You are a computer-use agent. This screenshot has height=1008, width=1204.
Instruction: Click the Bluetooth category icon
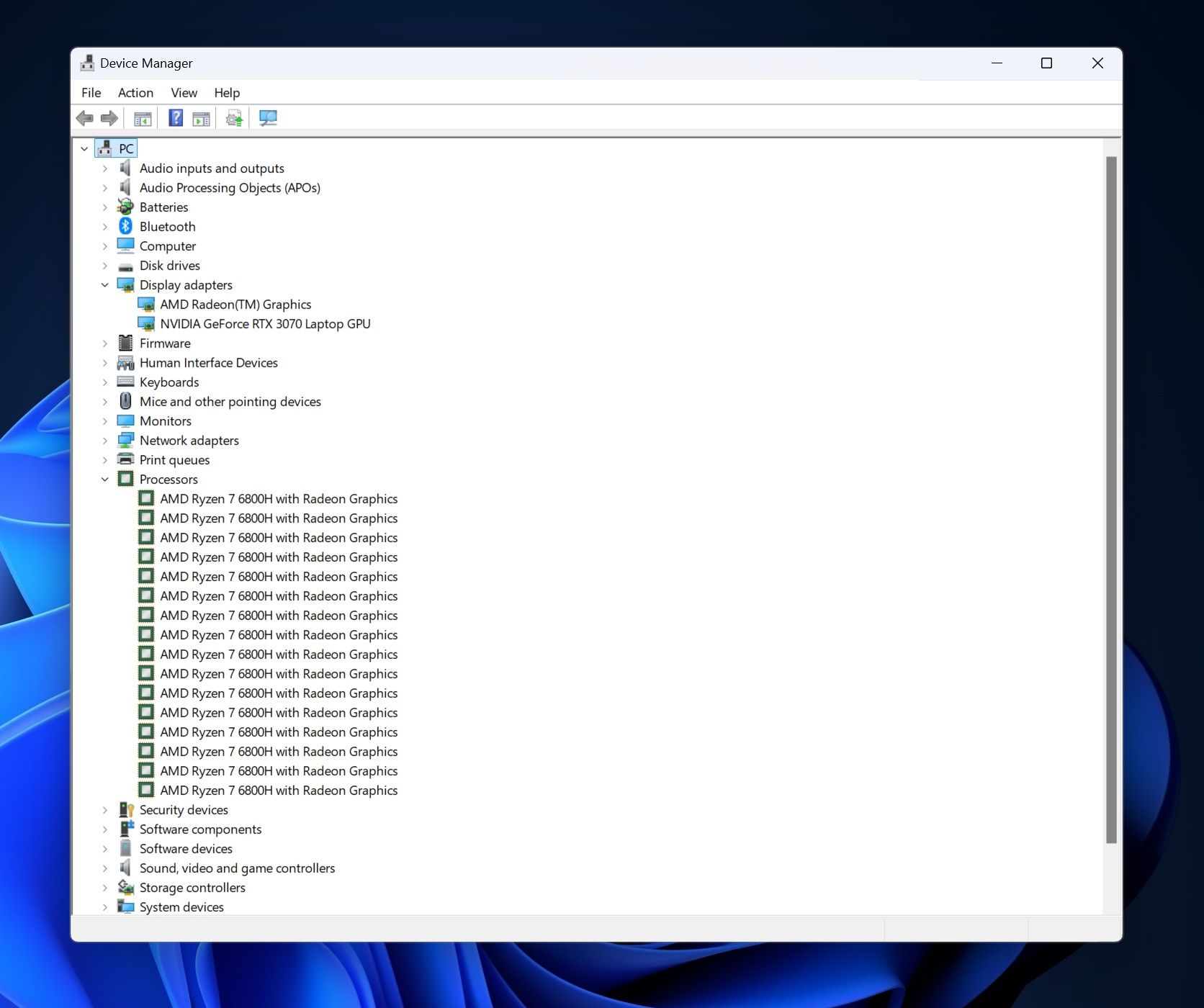pos(125,226)
